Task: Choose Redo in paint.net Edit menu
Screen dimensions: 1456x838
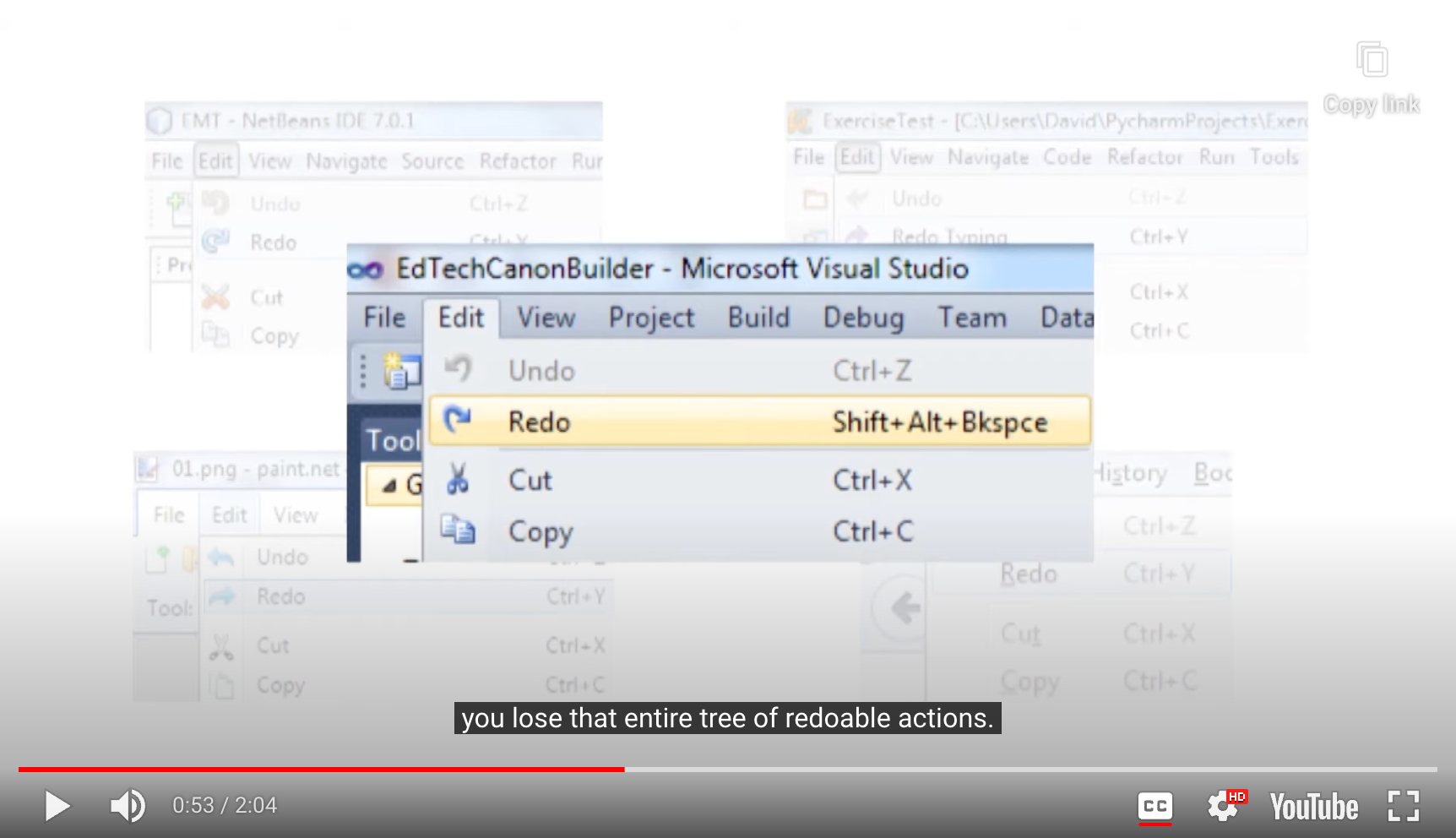Action: tap(406, 596)
